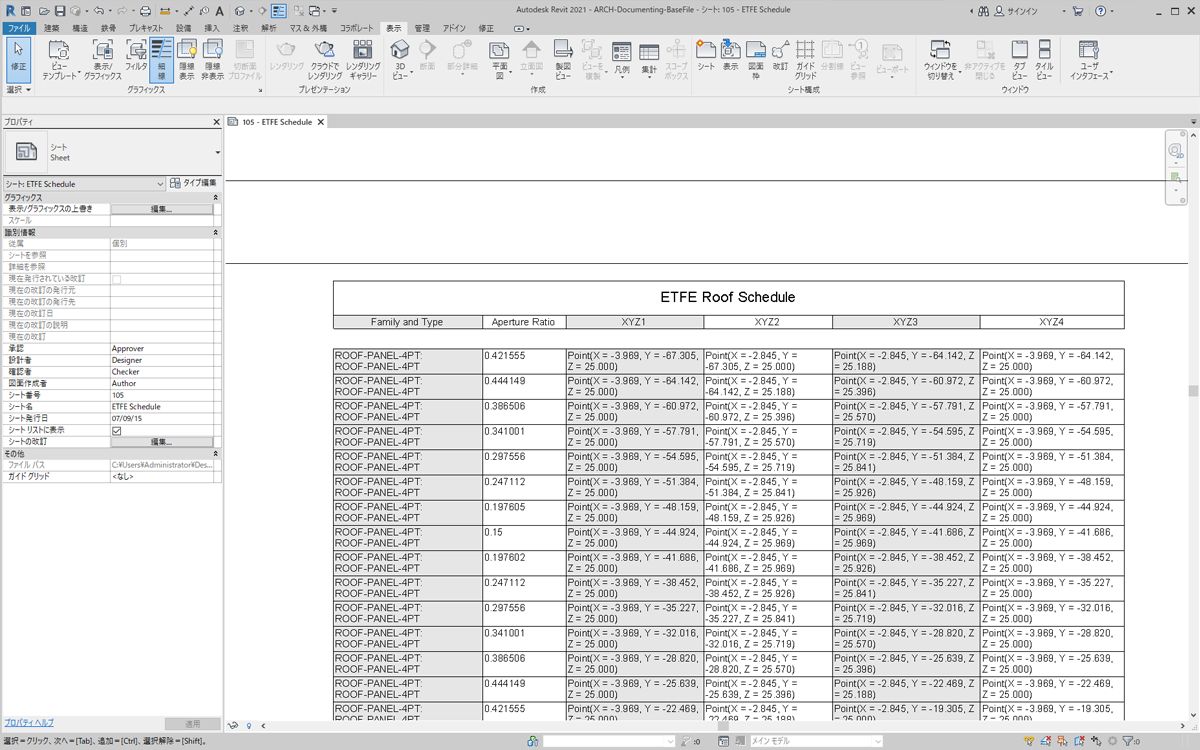
Task: Click タイプ編集 (Edit Type) button
Action: (x=193, y=183)
